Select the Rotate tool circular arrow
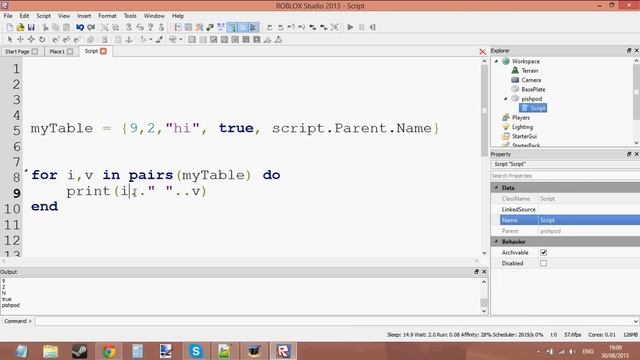This screenshot has width=640, height=360. click(x=42, y=40)
